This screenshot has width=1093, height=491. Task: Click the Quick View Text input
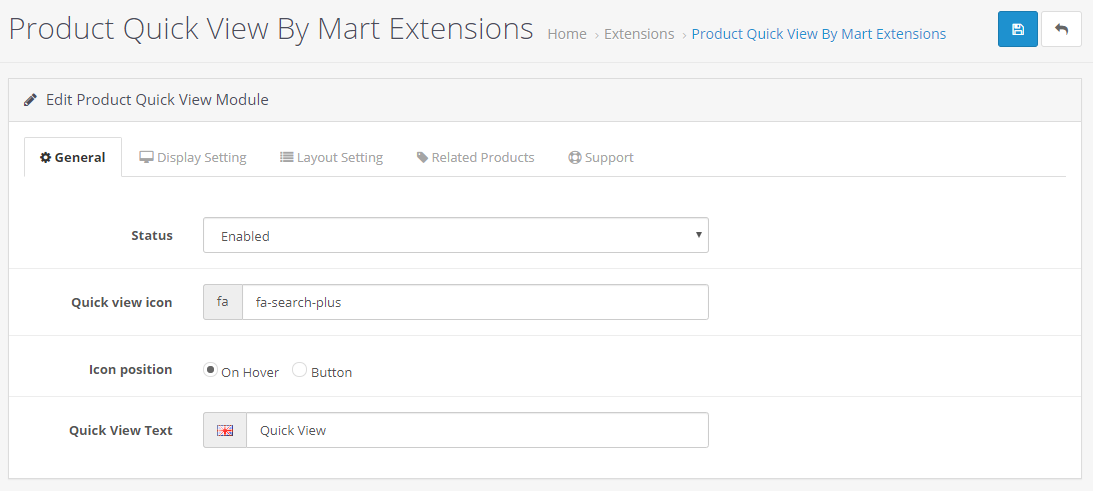coord(477,430)
